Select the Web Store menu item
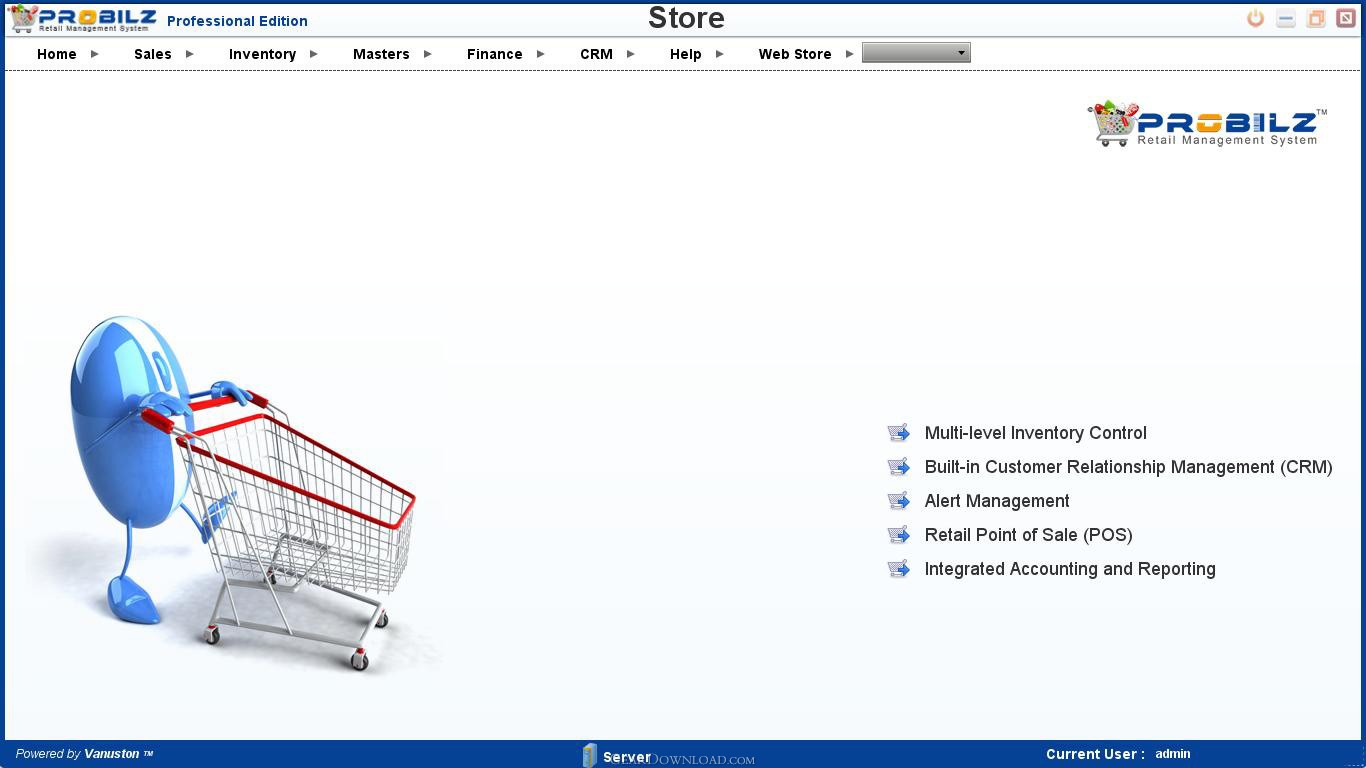 (x=795, y=54)
